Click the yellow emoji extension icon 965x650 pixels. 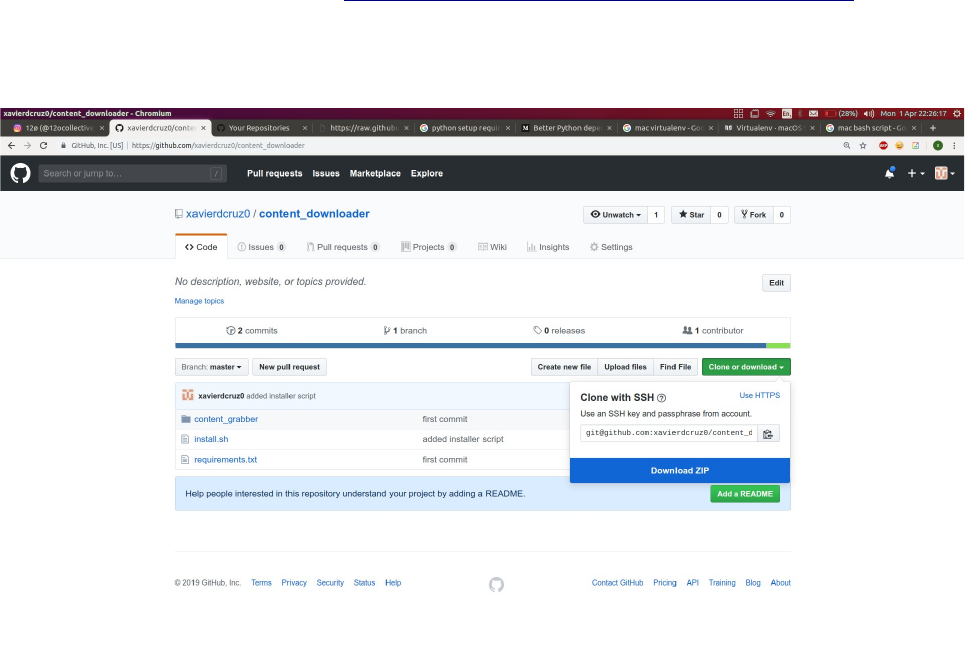click(899, 146)
